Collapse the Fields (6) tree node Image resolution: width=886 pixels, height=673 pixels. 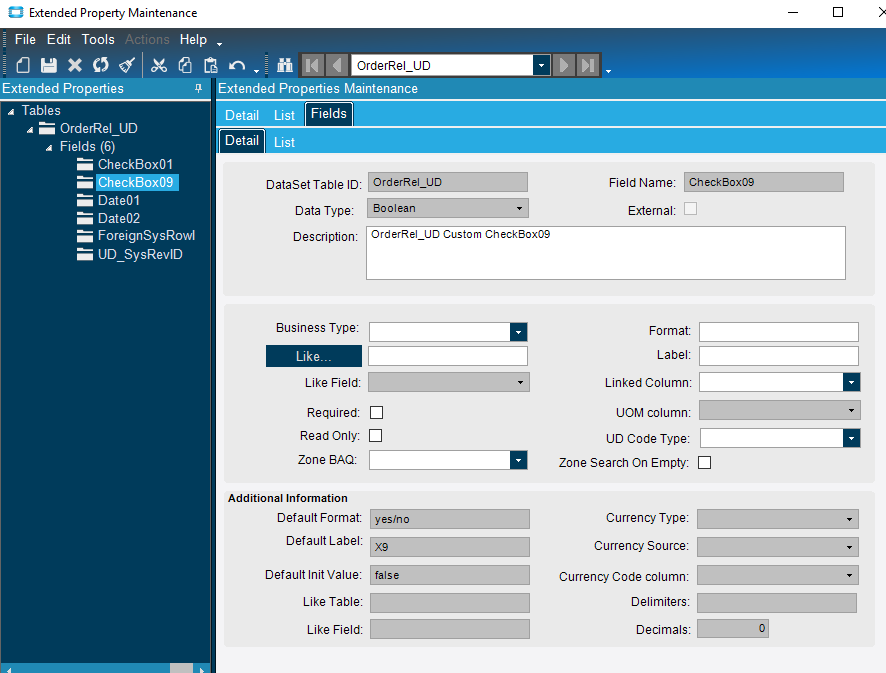click(49, 148)
